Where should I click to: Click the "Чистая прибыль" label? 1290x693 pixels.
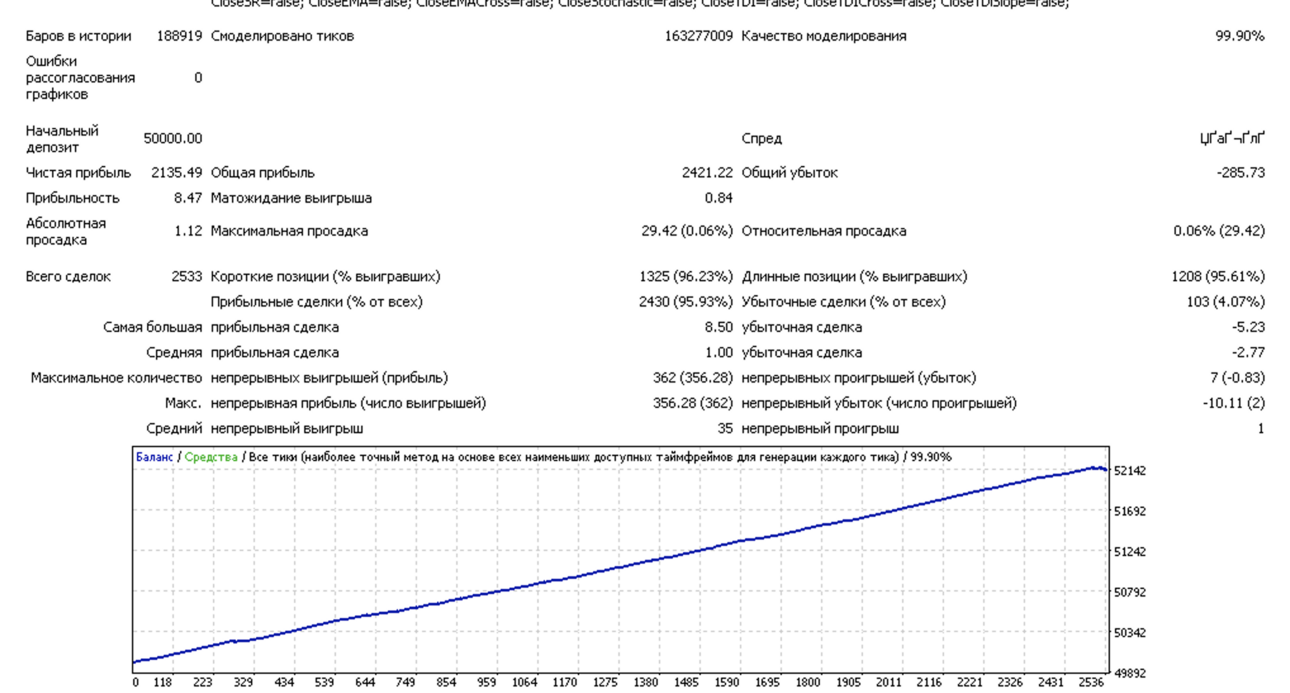(79, 173)
